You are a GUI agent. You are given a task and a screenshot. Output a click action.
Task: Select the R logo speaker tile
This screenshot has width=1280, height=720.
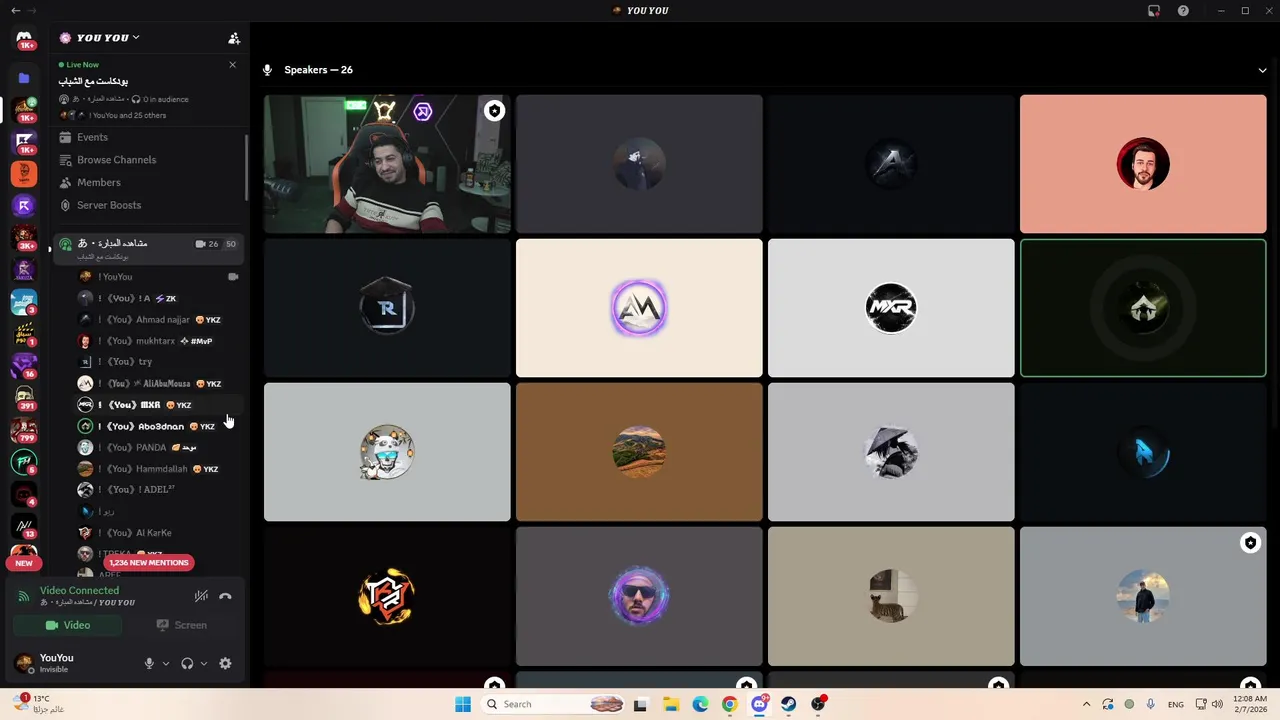click(x=387, y=308)
